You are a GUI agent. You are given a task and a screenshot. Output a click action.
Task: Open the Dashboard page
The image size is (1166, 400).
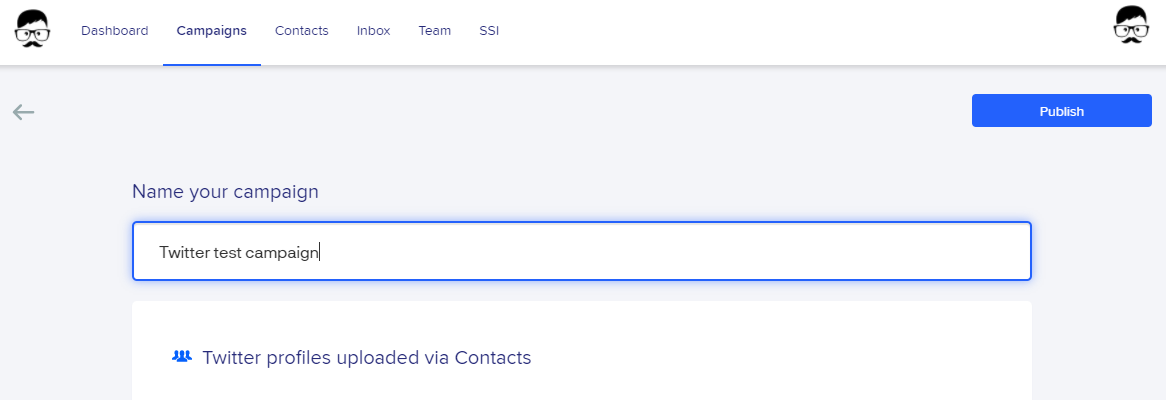115,31
